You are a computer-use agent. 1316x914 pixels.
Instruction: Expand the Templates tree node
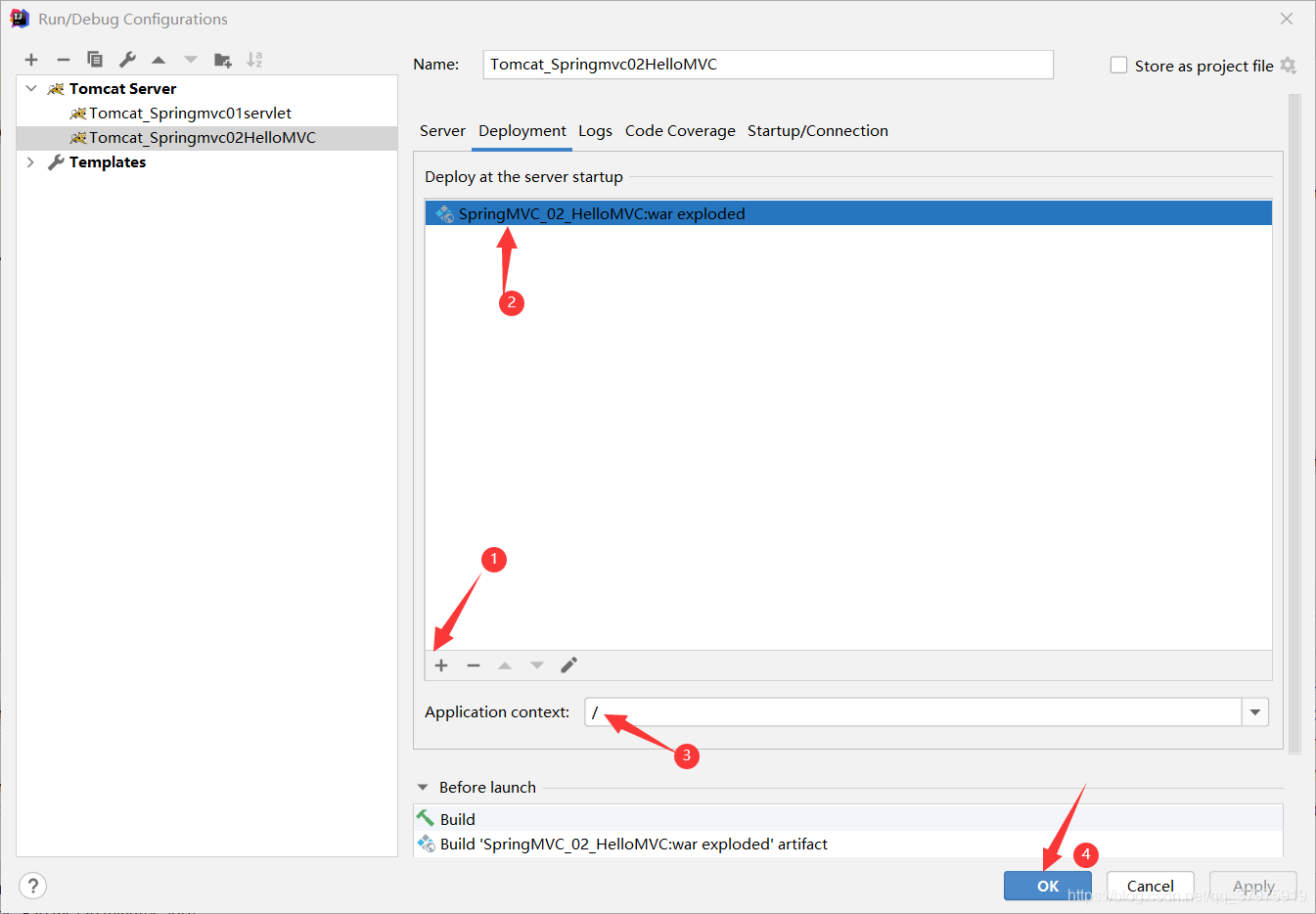[31, 161]
